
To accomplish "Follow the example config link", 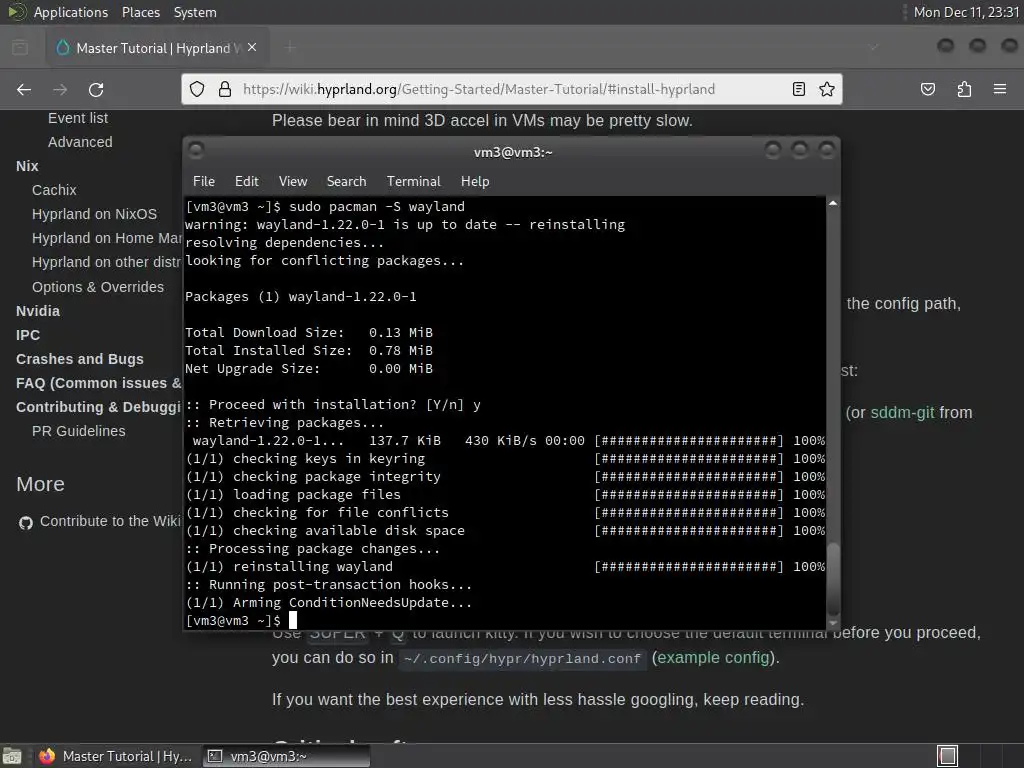I will coord(713,658).
